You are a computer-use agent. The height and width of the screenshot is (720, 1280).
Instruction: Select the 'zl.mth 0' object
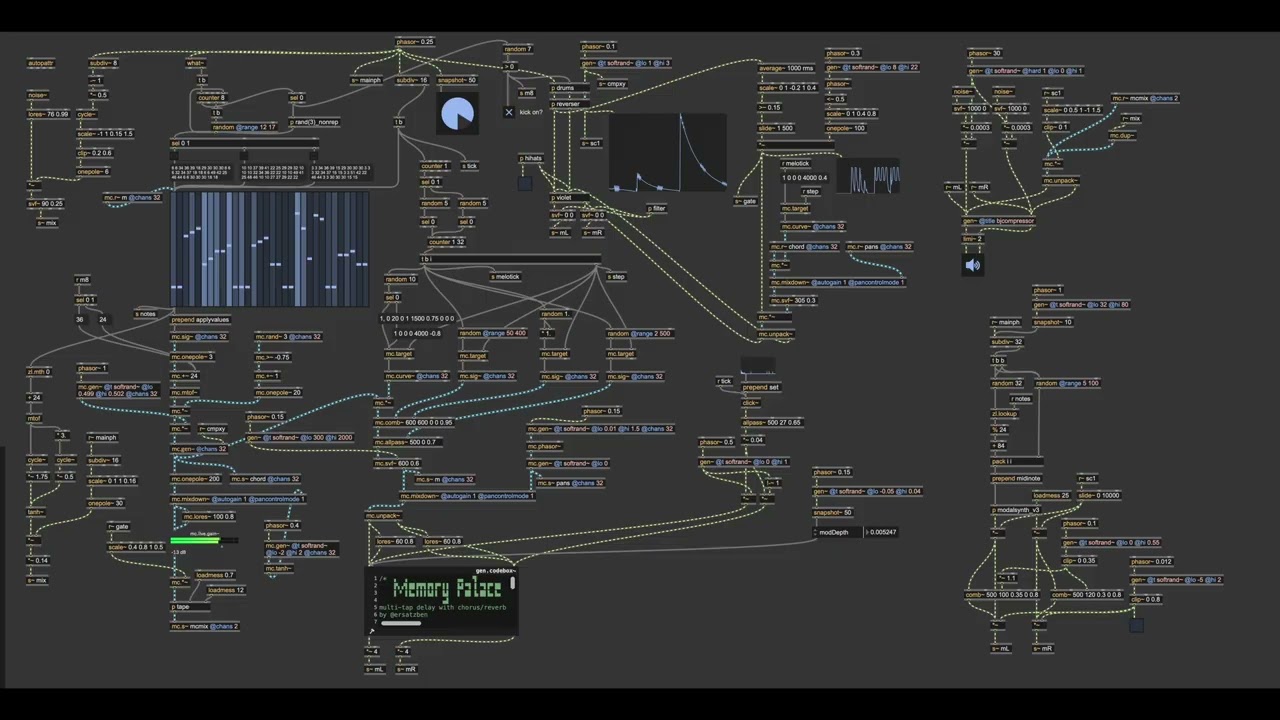pos(38,372)
